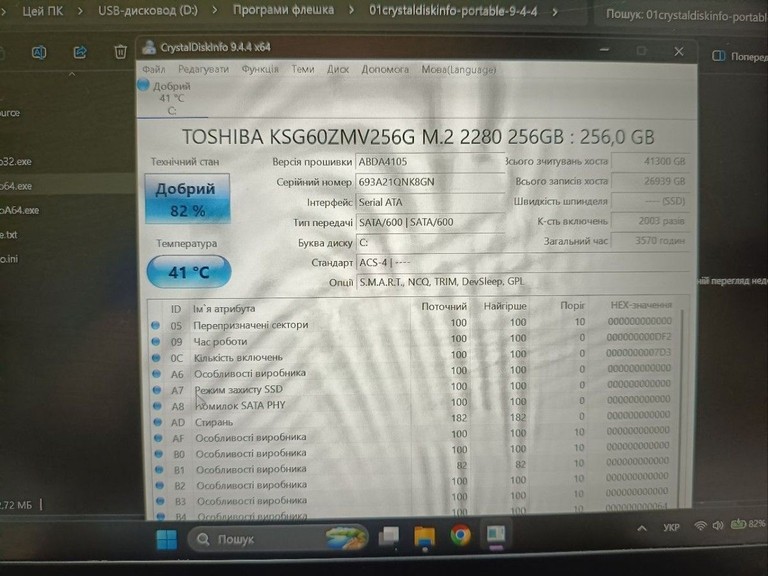
Task: Click status dot of Кількість включень row
Action: [156, 358]
